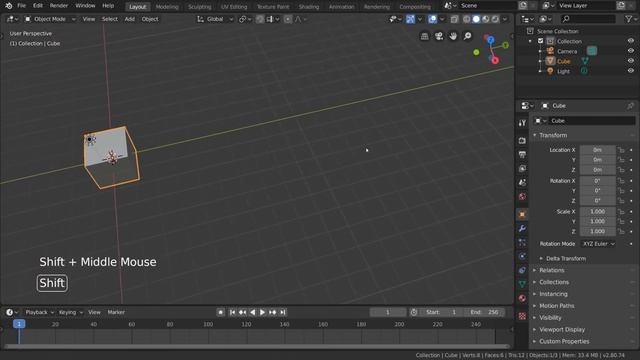The image size is (640, 360).
Task: Toggle viewport gizmos button
Action: pos(410,19)
